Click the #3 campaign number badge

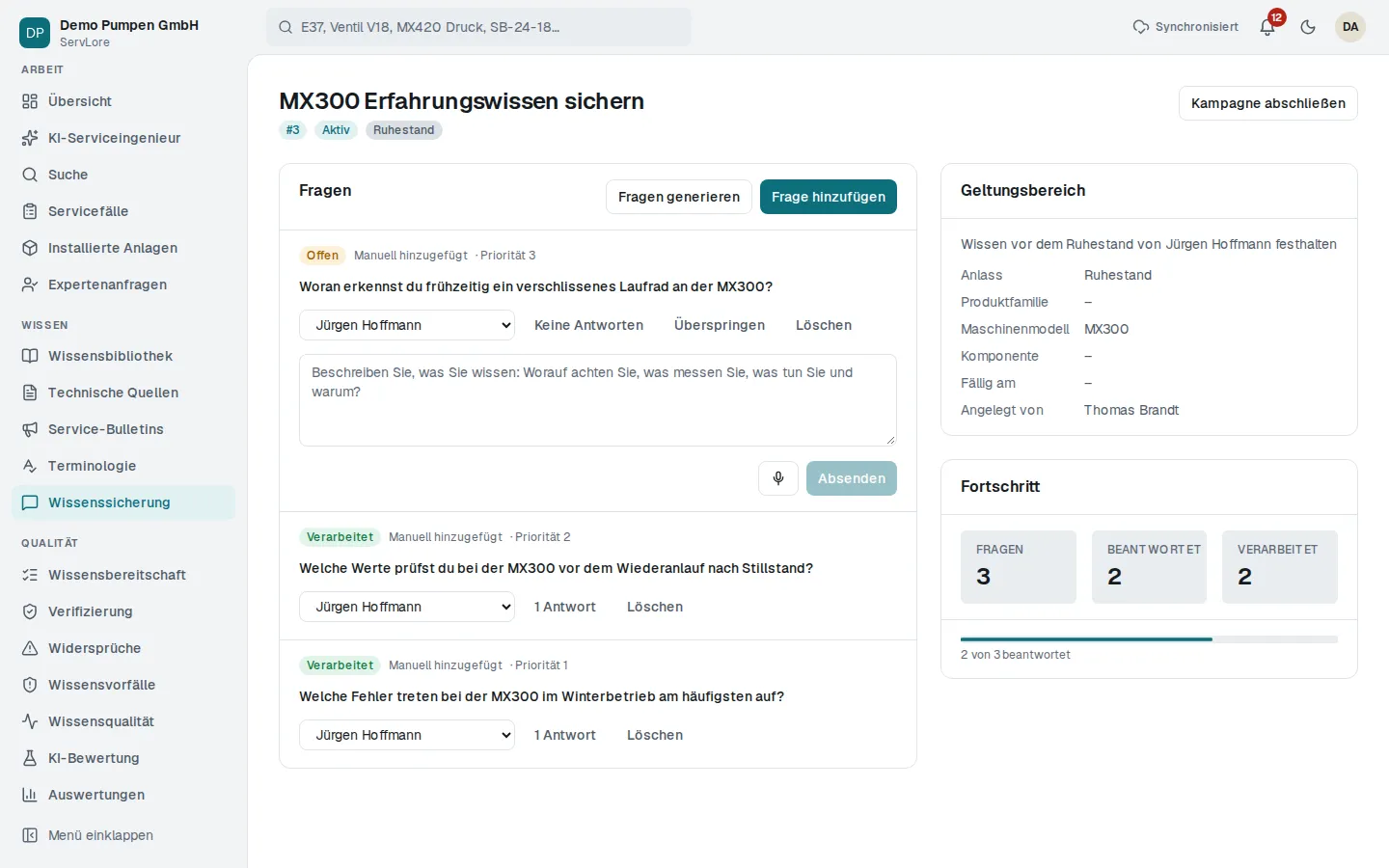tap(293, 130)
